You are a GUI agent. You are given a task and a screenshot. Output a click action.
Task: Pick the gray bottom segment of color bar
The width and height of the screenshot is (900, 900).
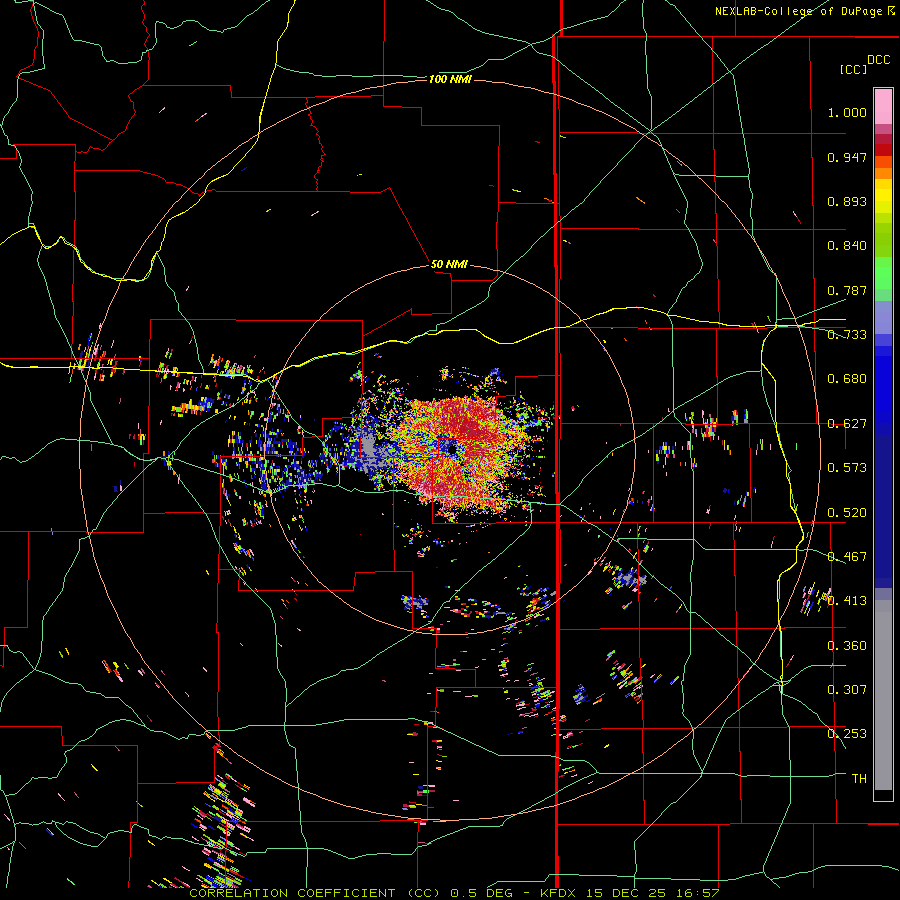click(883, 695)
